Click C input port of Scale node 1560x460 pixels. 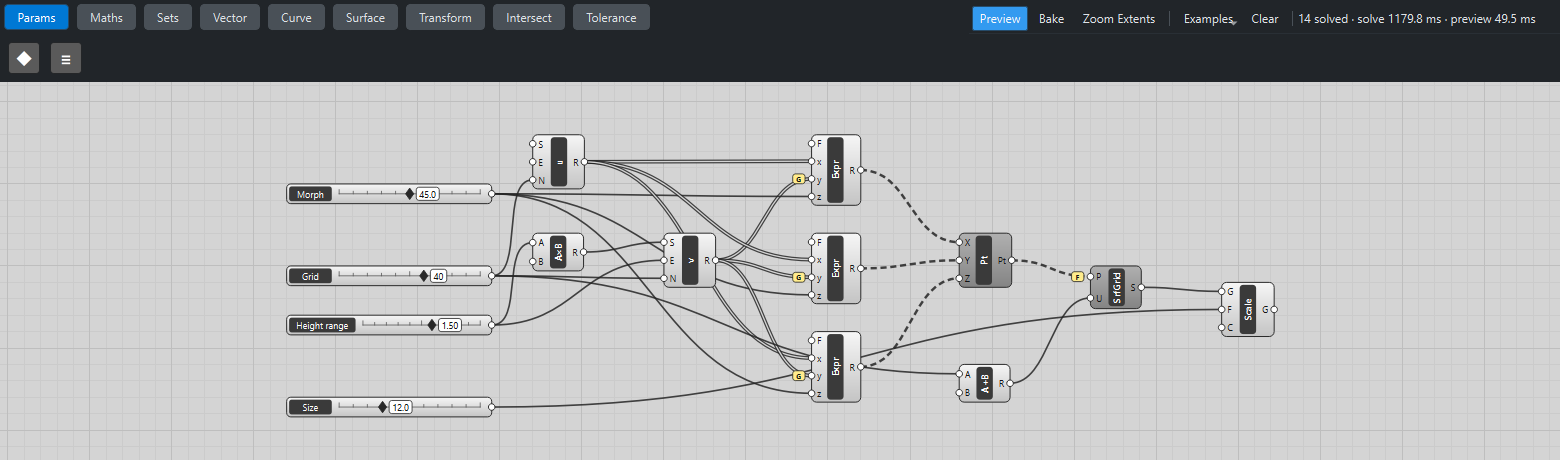[1221, 327]
